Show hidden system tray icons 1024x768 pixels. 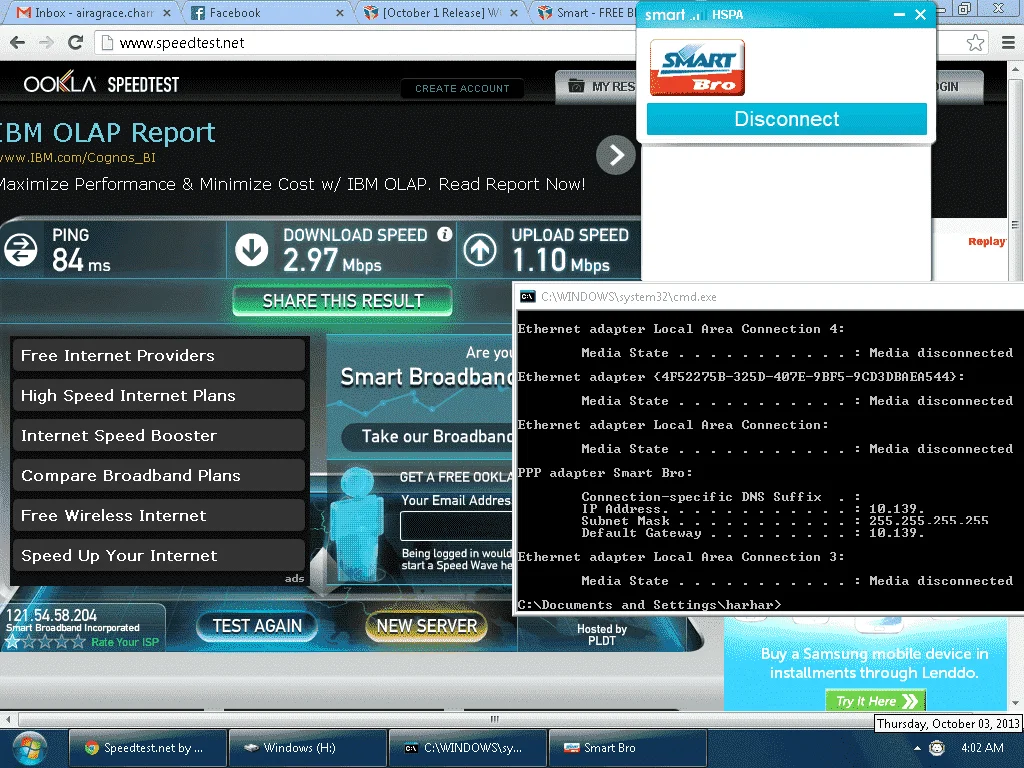coord(917,748)
